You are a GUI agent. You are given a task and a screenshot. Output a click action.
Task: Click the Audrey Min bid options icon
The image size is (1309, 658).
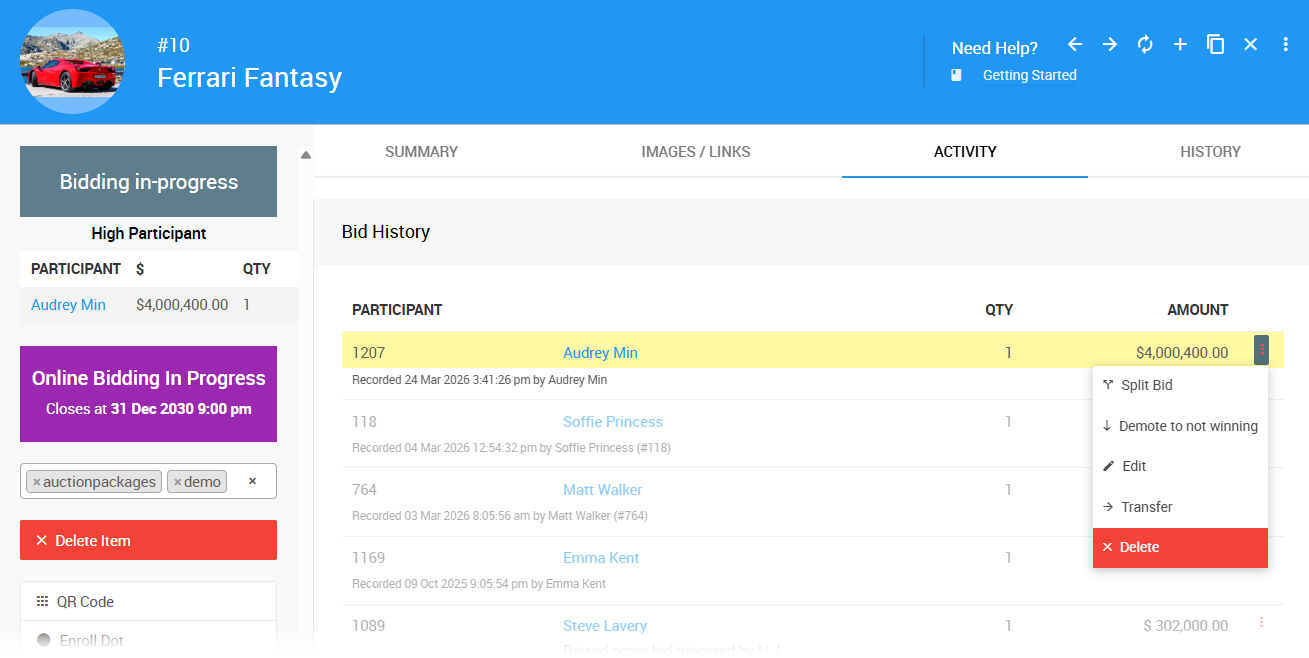click(x=1261, y=350)
